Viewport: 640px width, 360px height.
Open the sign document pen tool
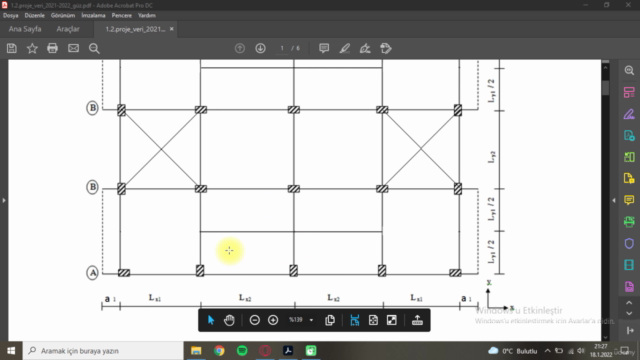pyautogui.click(x=365, y=48)
